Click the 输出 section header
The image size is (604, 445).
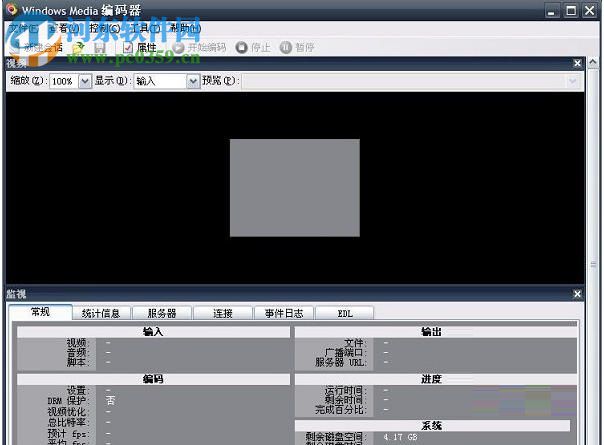436,332
